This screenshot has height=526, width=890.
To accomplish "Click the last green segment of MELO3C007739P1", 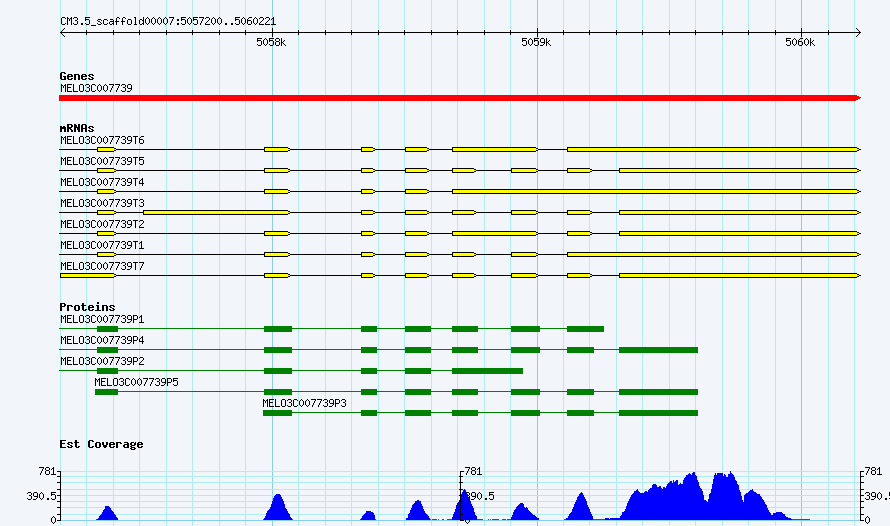I will [585, 329].
